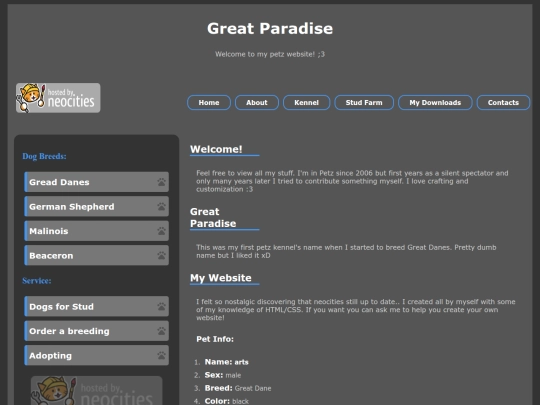Click the 'Color: black' list entry
The width and height of the screenshot is (540, 405).
coord(227,401)
